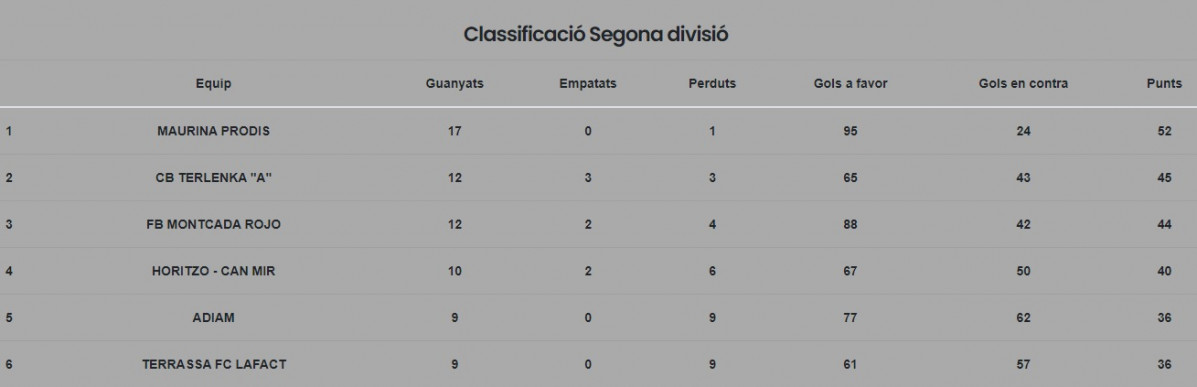
Task: Click the Classificació Segona divisió title
Action: [595, 34]
